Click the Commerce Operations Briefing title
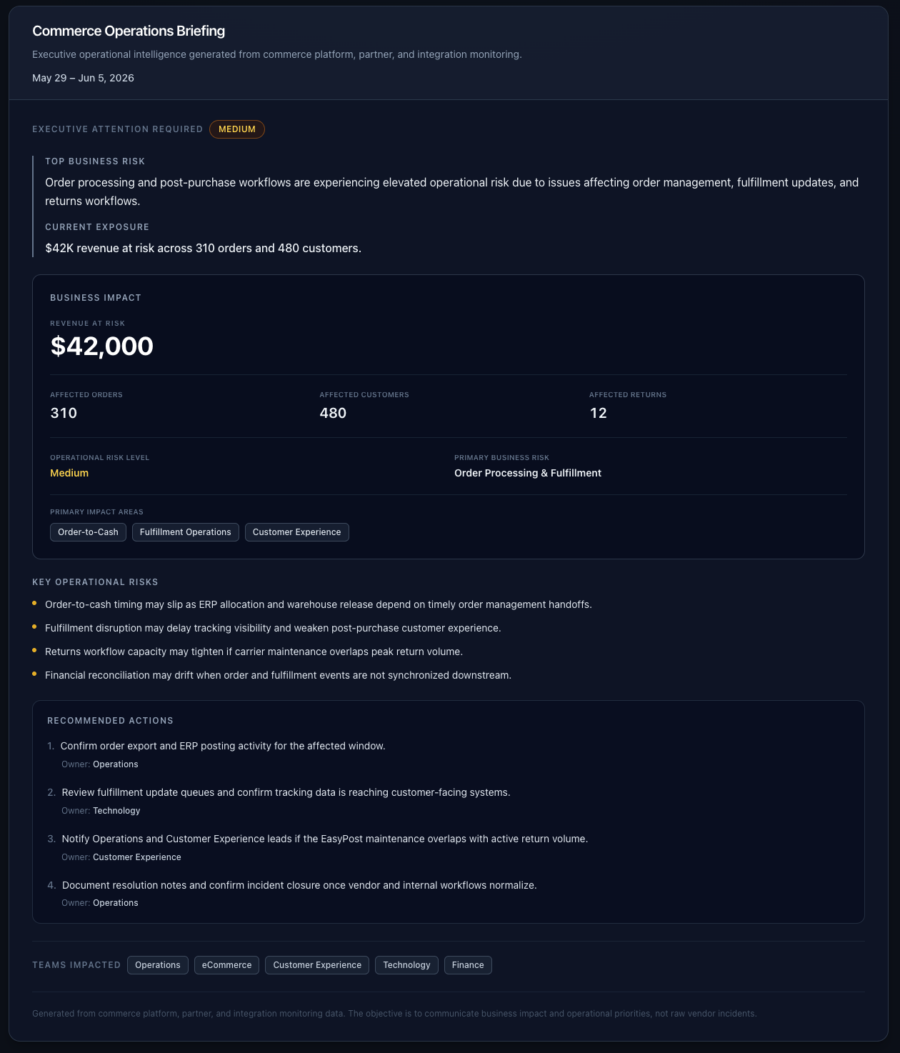The height and width of the screenshot is (1053, 900). point(129,31)
